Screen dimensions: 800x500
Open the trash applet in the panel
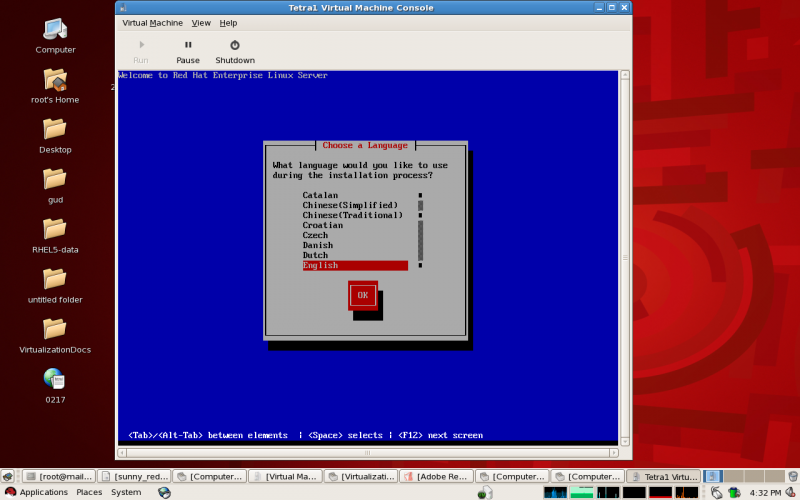click(x=792, y=477)
